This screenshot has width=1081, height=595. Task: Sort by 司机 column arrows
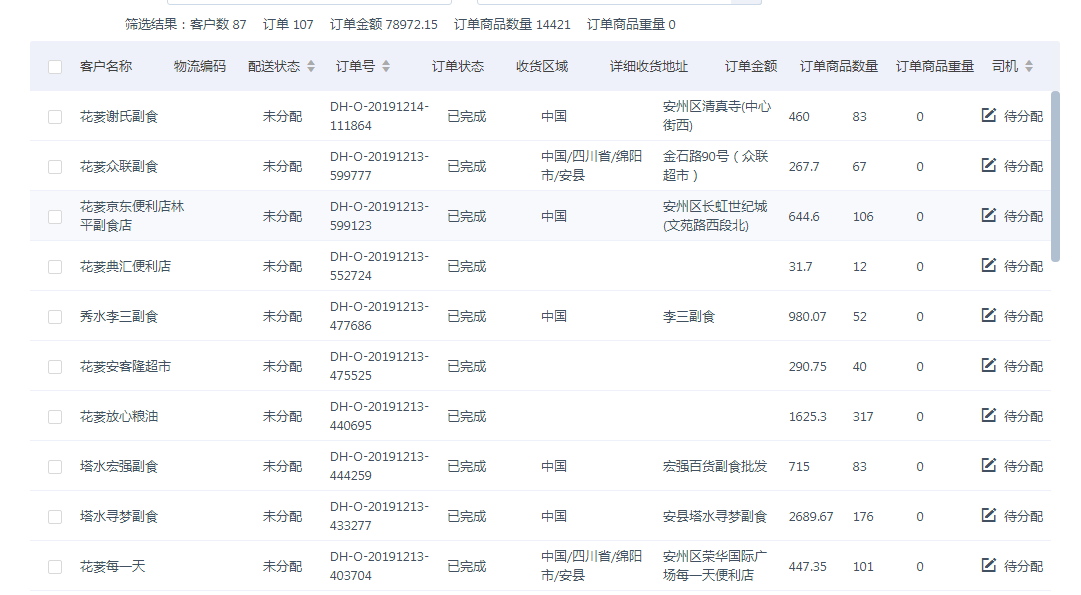(x=1029, y=67)
